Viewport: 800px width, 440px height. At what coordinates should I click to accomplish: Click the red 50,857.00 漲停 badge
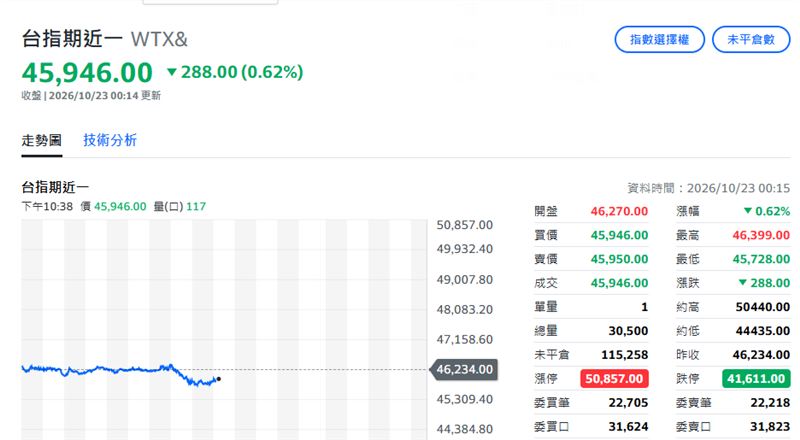tap(614, 378)
